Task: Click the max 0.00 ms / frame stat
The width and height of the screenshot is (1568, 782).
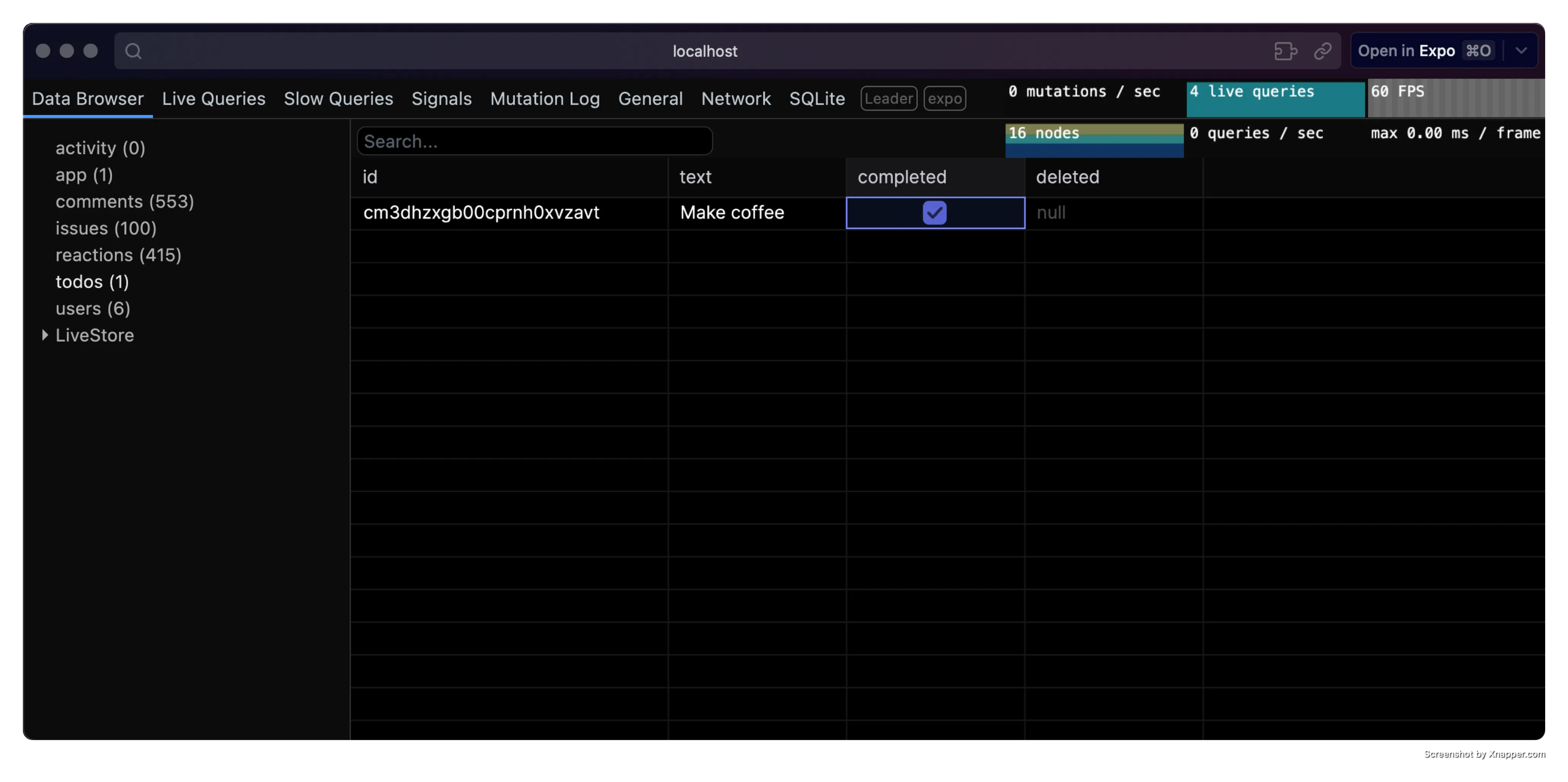Action: click(1455, 133)
